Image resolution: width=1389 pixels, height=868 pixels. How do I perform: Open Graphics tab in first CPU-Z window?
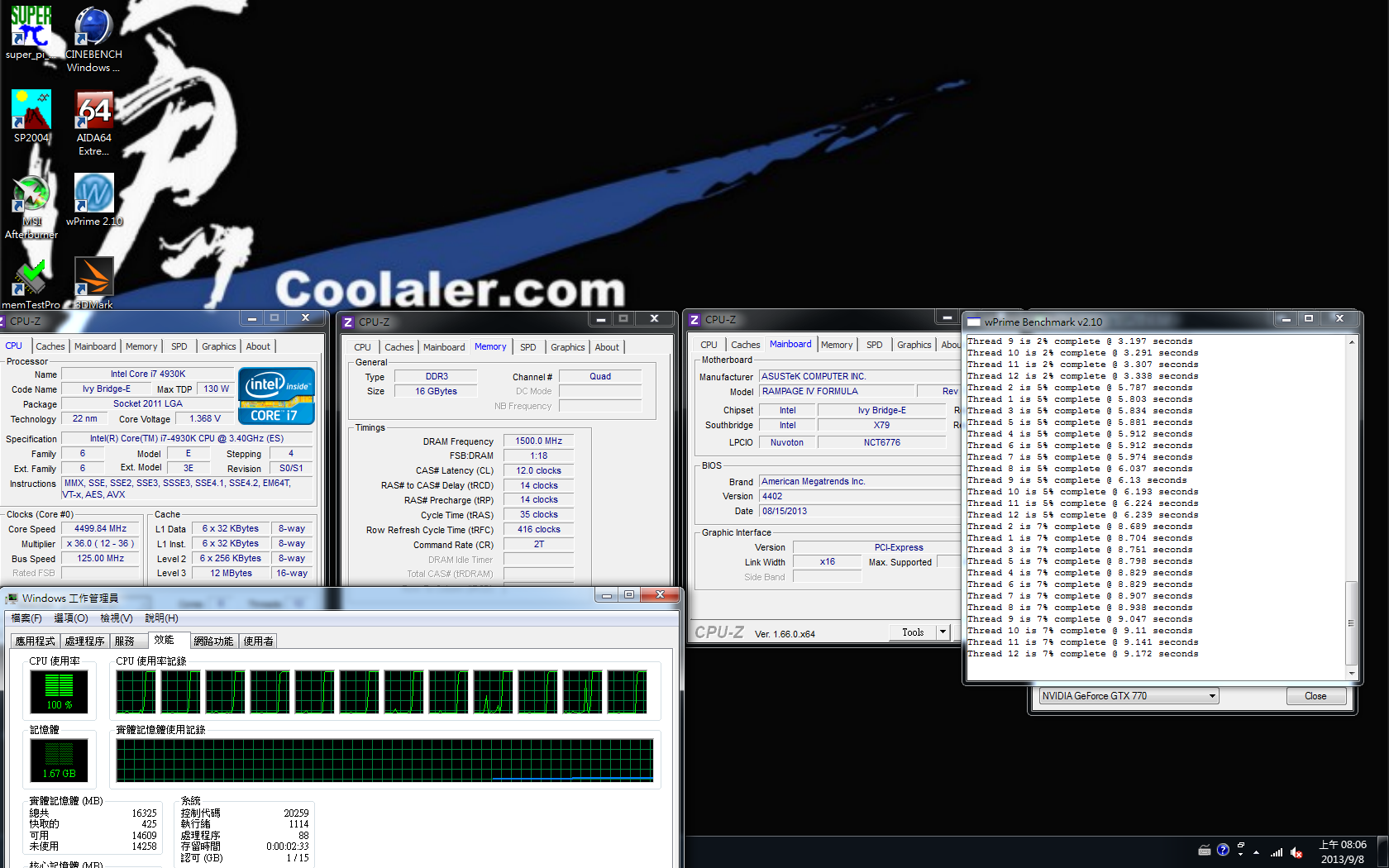tap(219, 346)
